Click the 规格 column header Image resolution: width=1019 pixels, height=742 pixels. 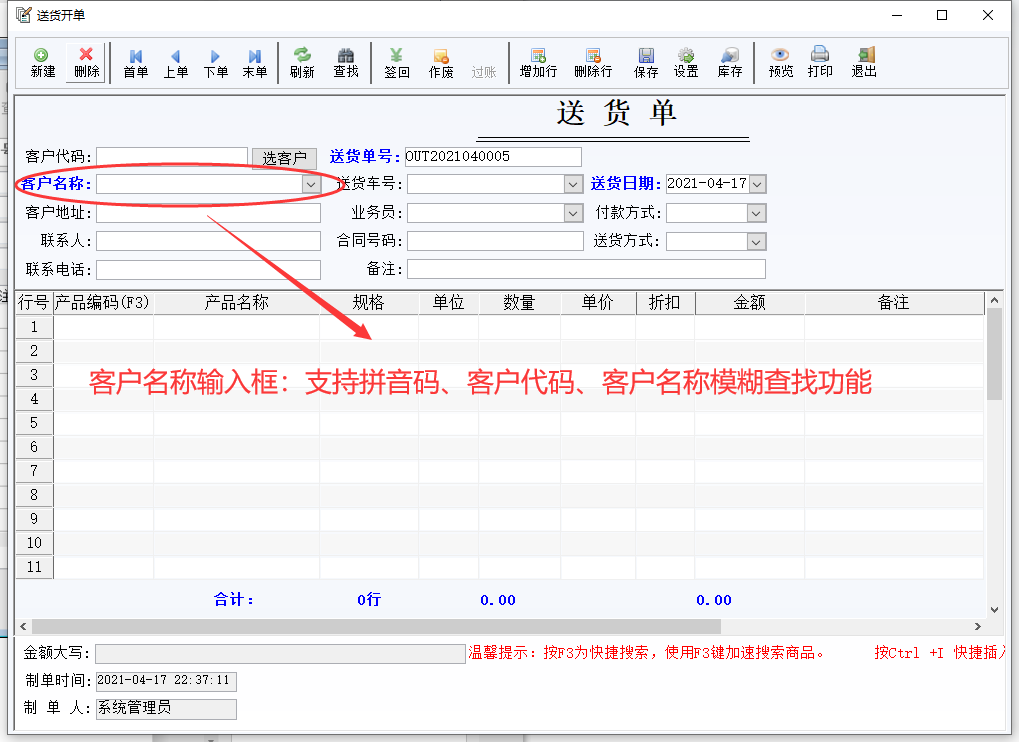(x=368, y=303)
